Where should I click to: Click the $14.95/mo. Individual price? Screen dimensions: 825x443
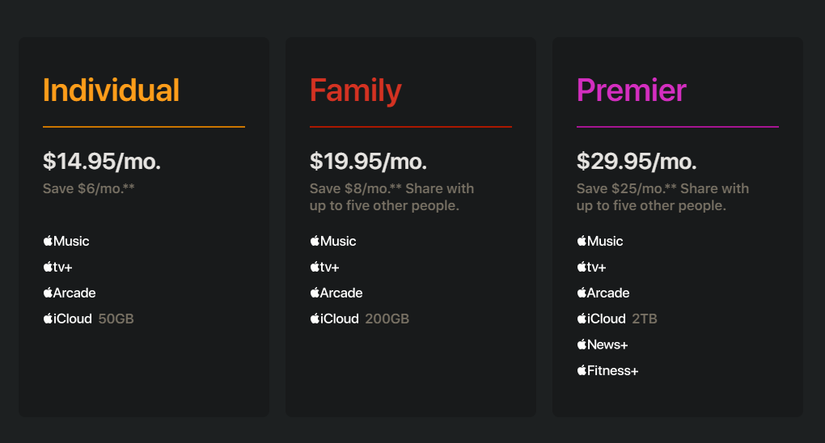[x=102, y=161]
